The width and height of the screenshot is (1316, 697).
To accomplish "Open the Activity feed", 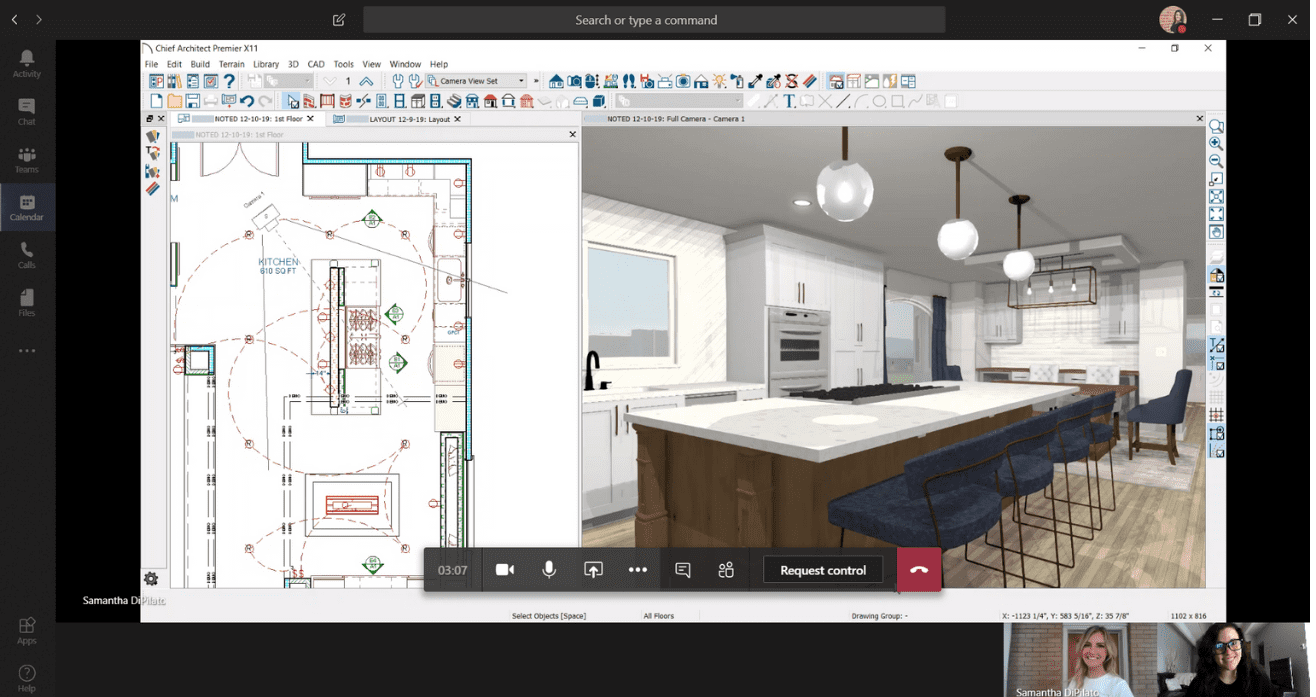I will [27, 64].
